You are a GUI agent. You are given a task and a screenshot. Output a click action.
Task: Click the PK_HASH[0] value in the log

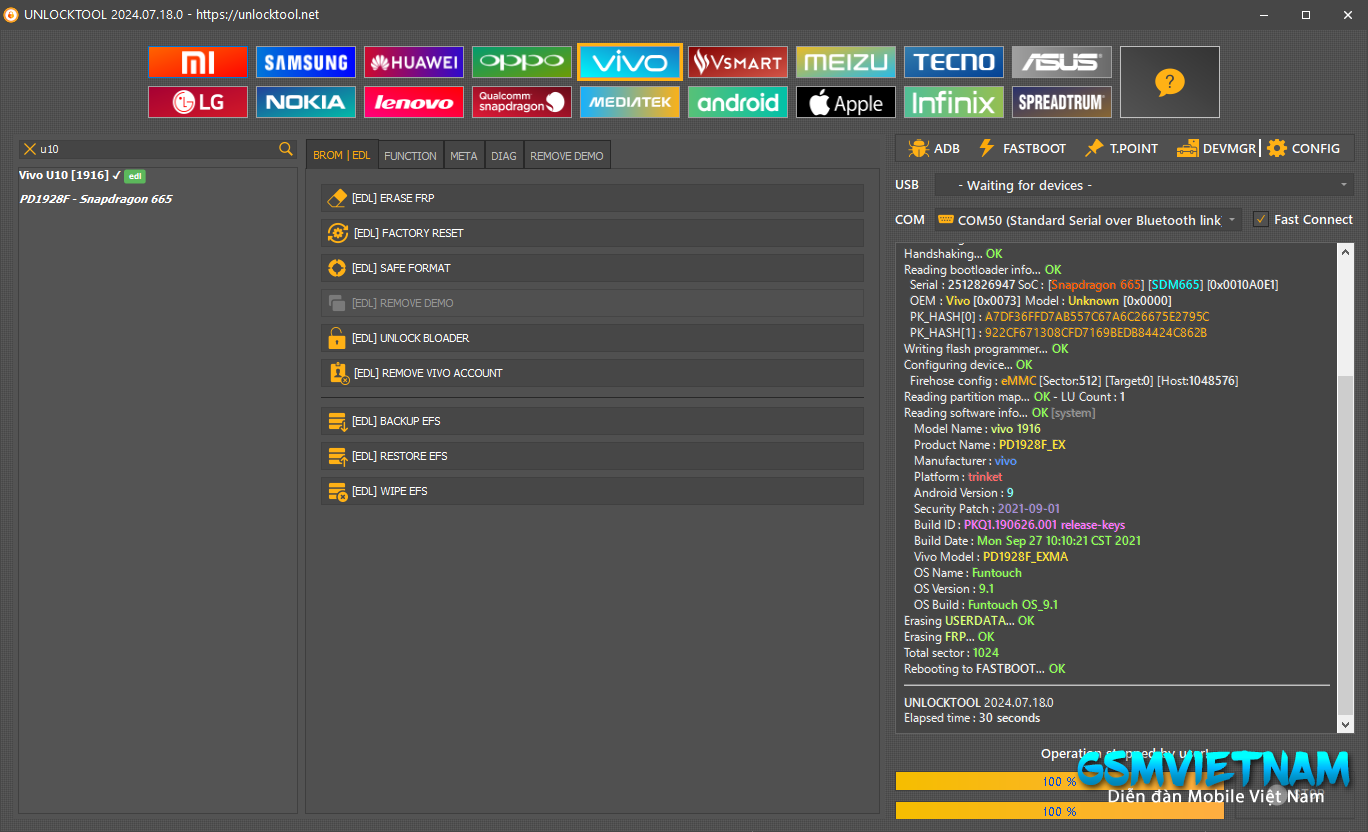1097,317
